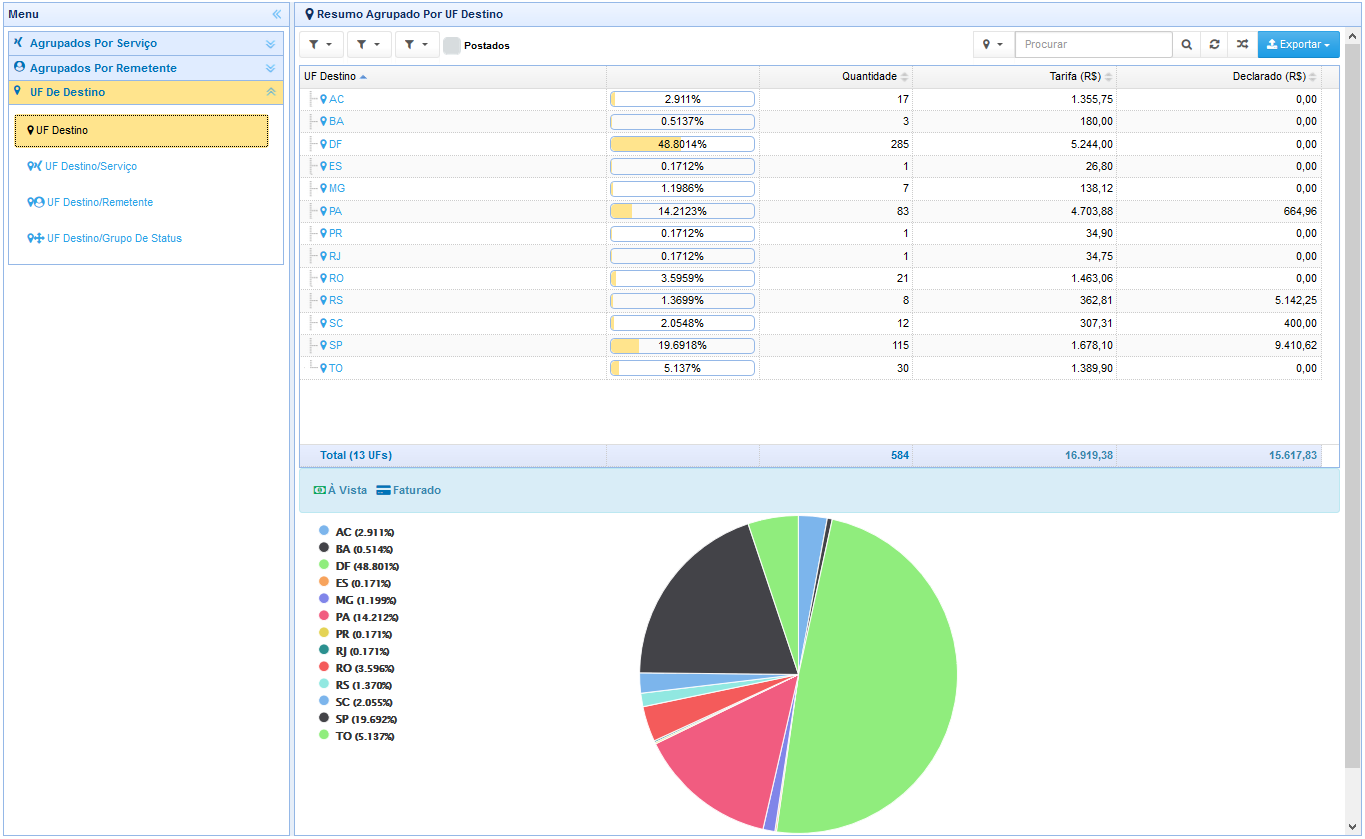1365x839 pixels.
Task: Click the MG row pin icon
Action: click(324, 188)
